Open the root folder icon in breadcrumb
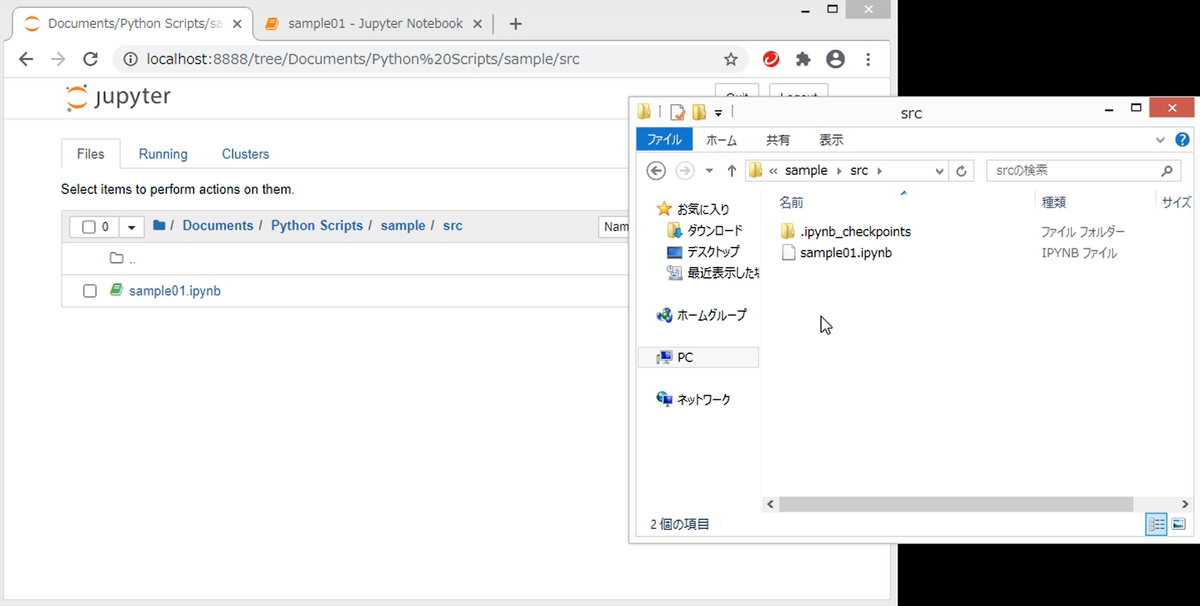This screenshot has height=606, width=1200. coord(159,226)
